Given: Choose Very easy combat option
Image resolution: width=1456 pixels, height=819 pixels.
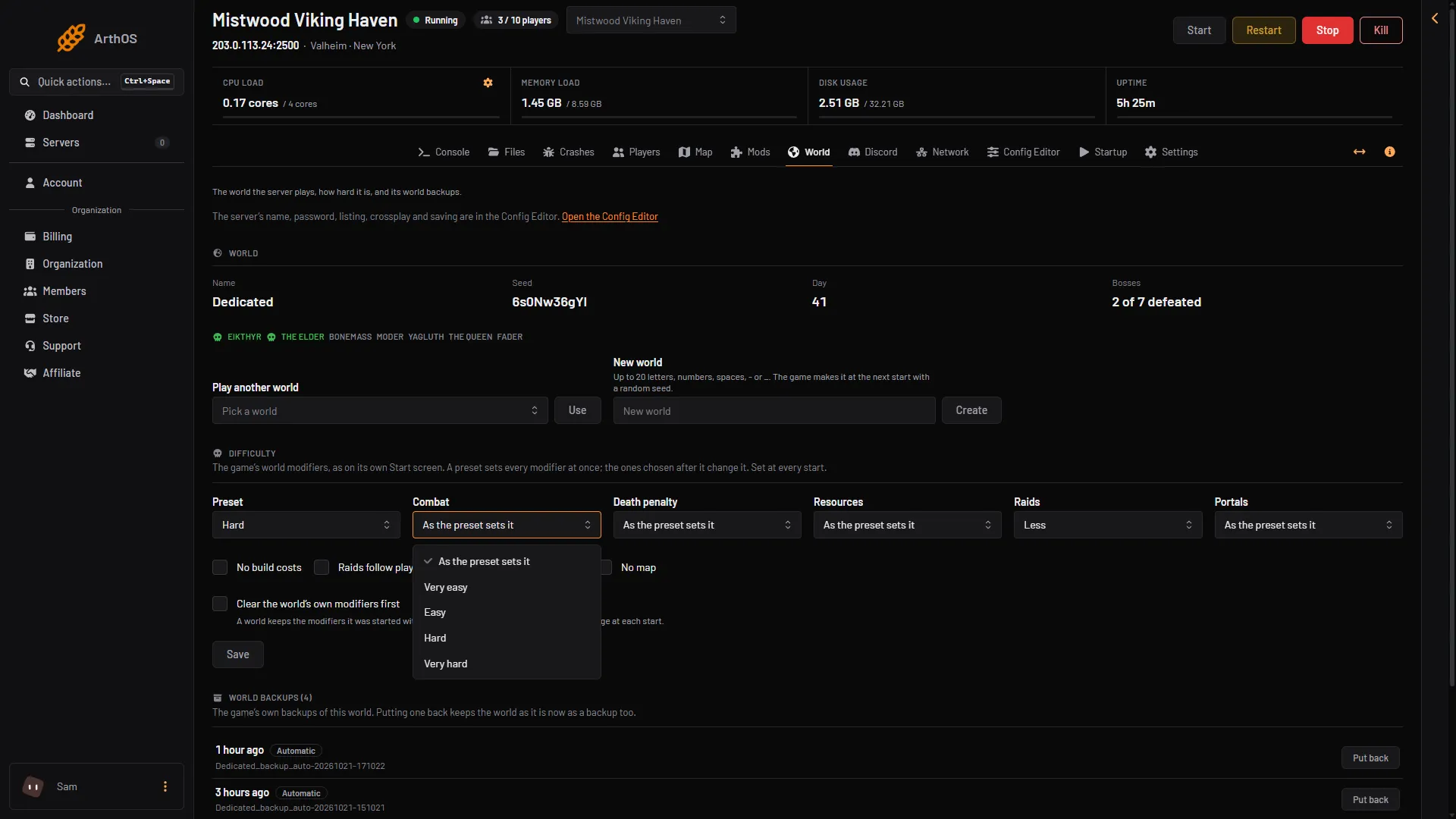Looking at the screenshot, I should click(507, 587).
